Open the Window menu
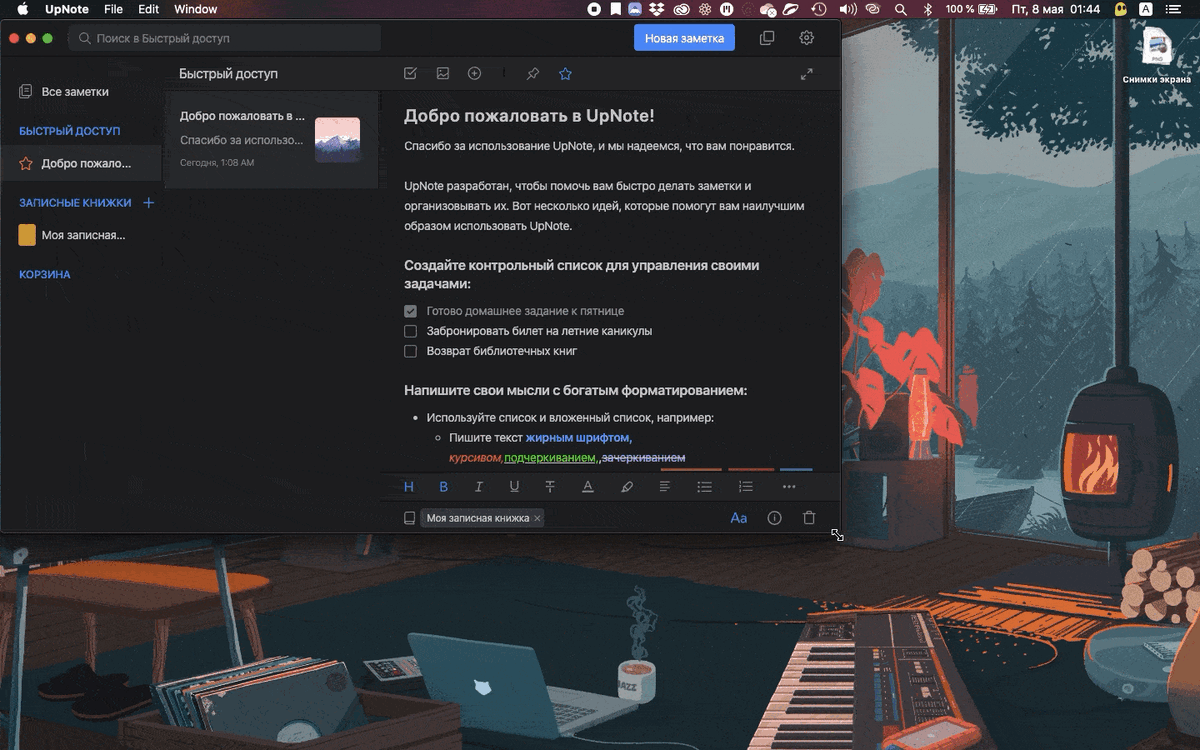This screenshot has height=750, width=1200. pyautogui.click(x=195, y=9)
